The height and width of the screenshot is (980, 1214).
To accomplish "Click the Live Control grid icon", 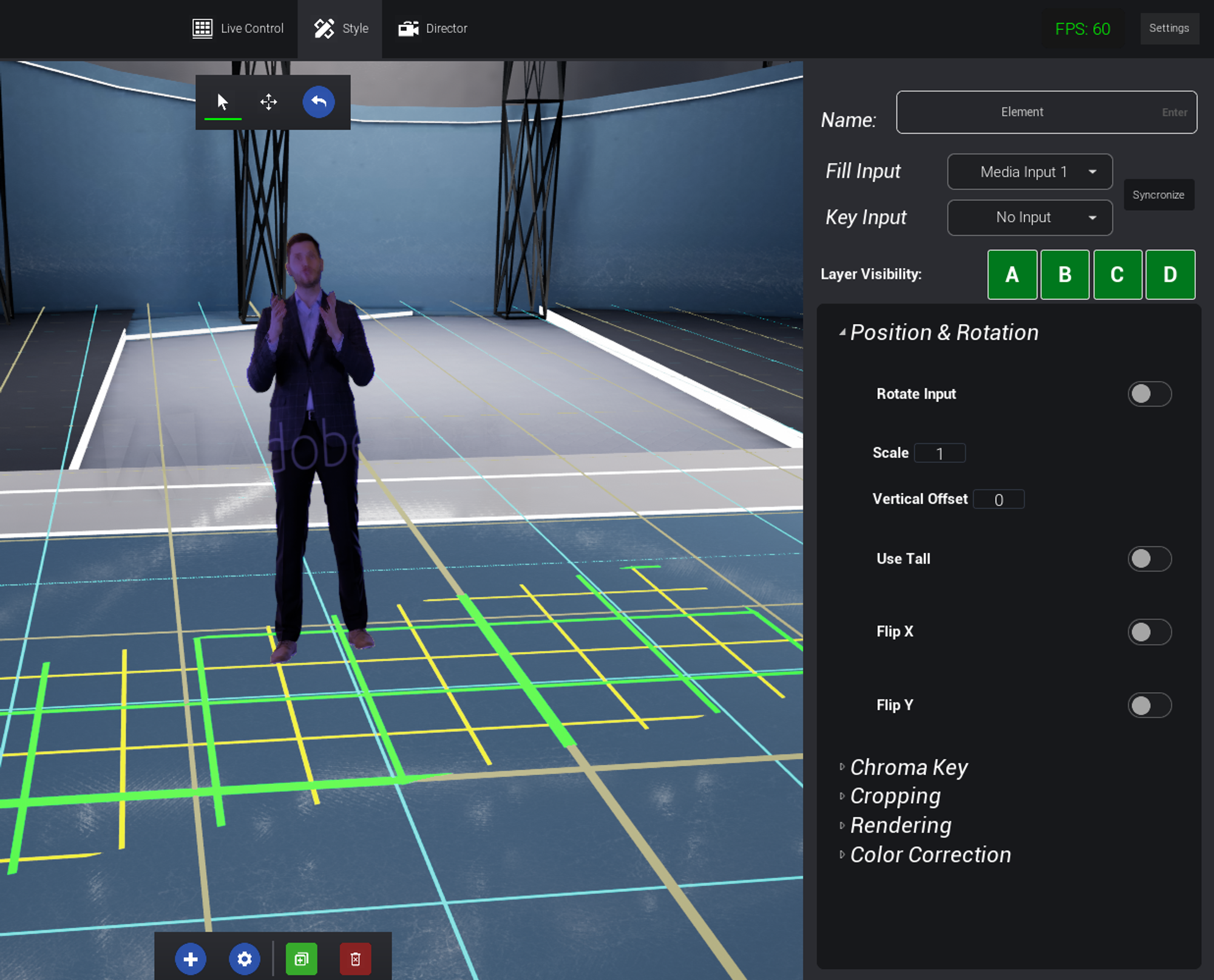I will pyautogui.click(x=202, y=29).
